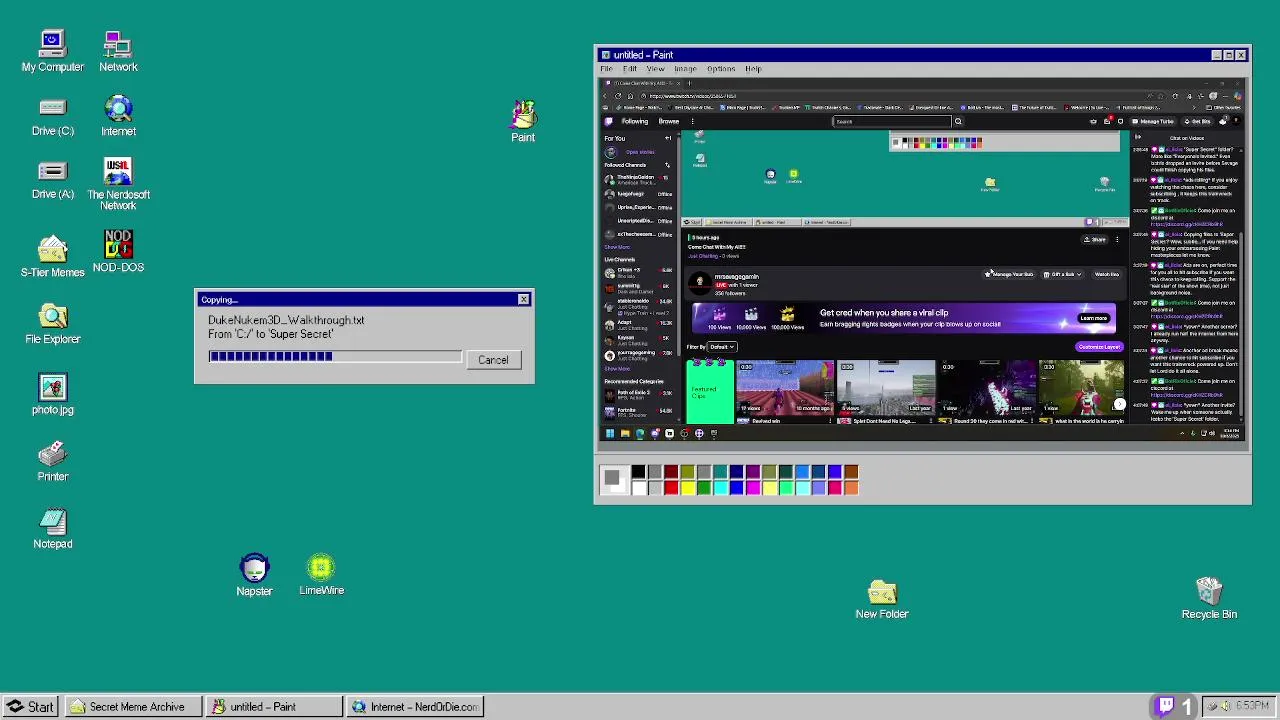Select the Drive (A:) floppy icon
The width and height of the screenshot is (1280, 720).
click(52, 180)
